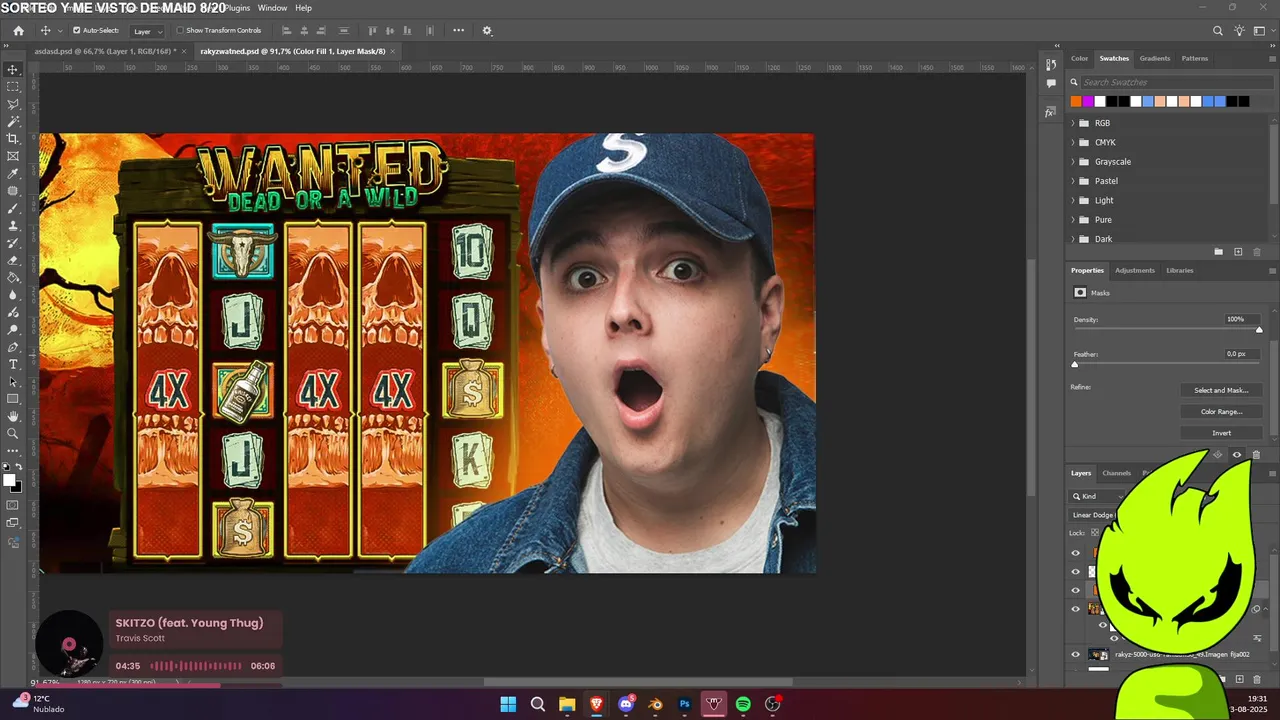This screenshot has width=1280, height=720.
Task: Open the Comments panel icon
Action: [1051, 84]
